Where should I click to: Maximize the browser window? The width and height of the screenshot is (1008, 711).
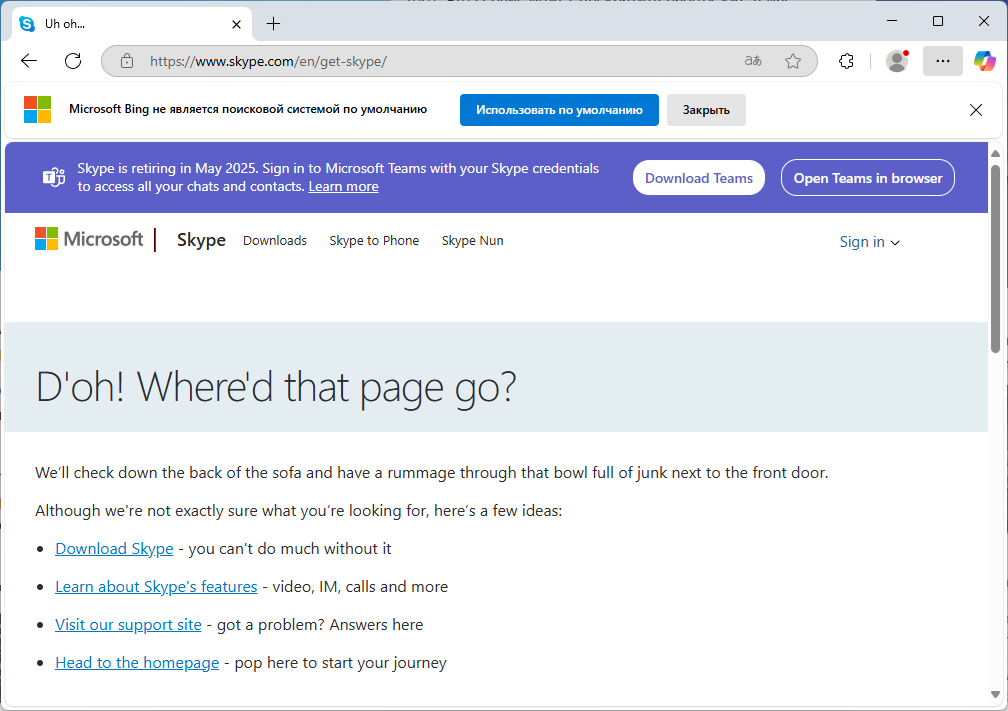click(938, 21)
